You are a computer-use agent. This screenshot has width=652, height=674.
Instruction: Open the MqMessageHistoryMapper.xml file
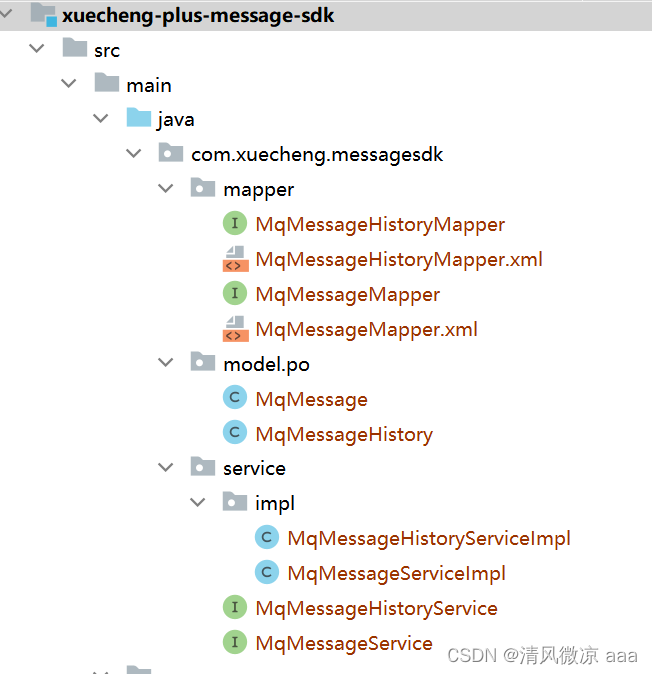point(399,260)
